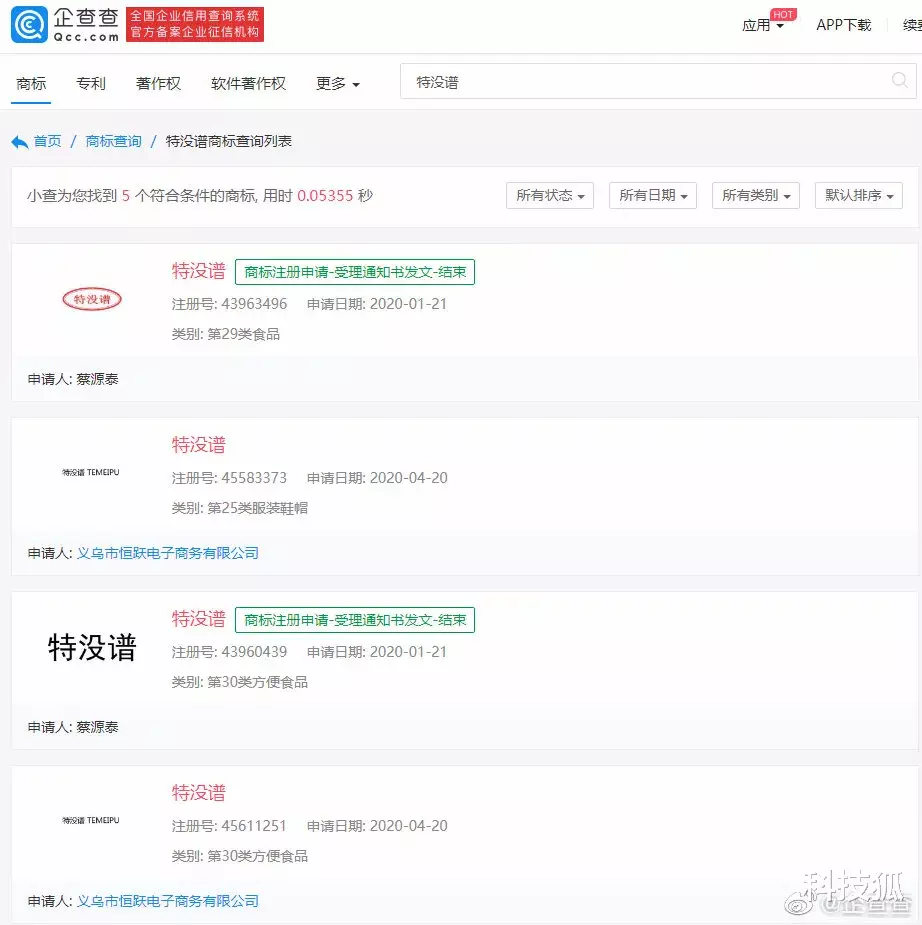Open the 所有类别 filter dropdown

tap(755, 195)
